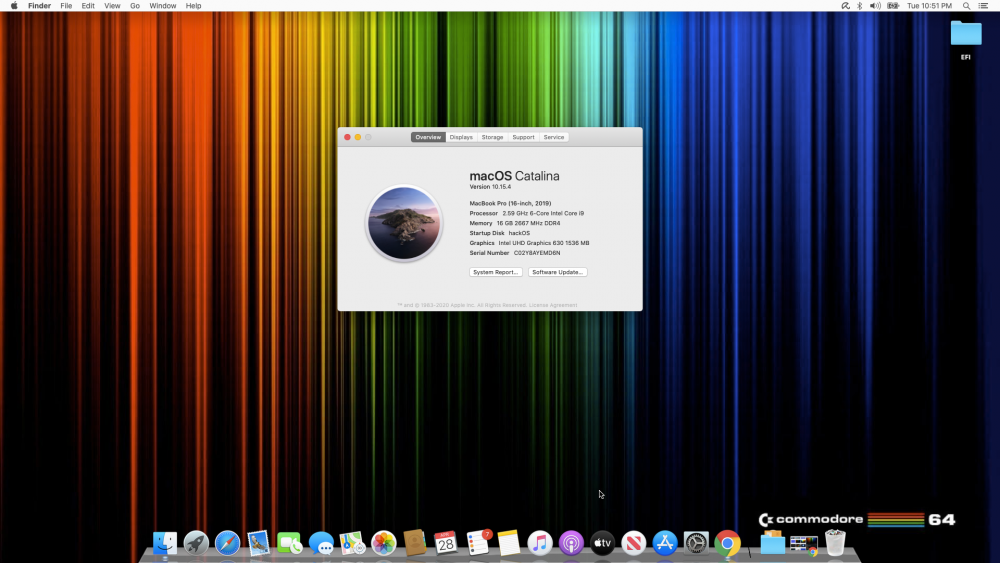Open the Go menu
This screenshot has width=1000, height=563.
click(x=135, y=6)
